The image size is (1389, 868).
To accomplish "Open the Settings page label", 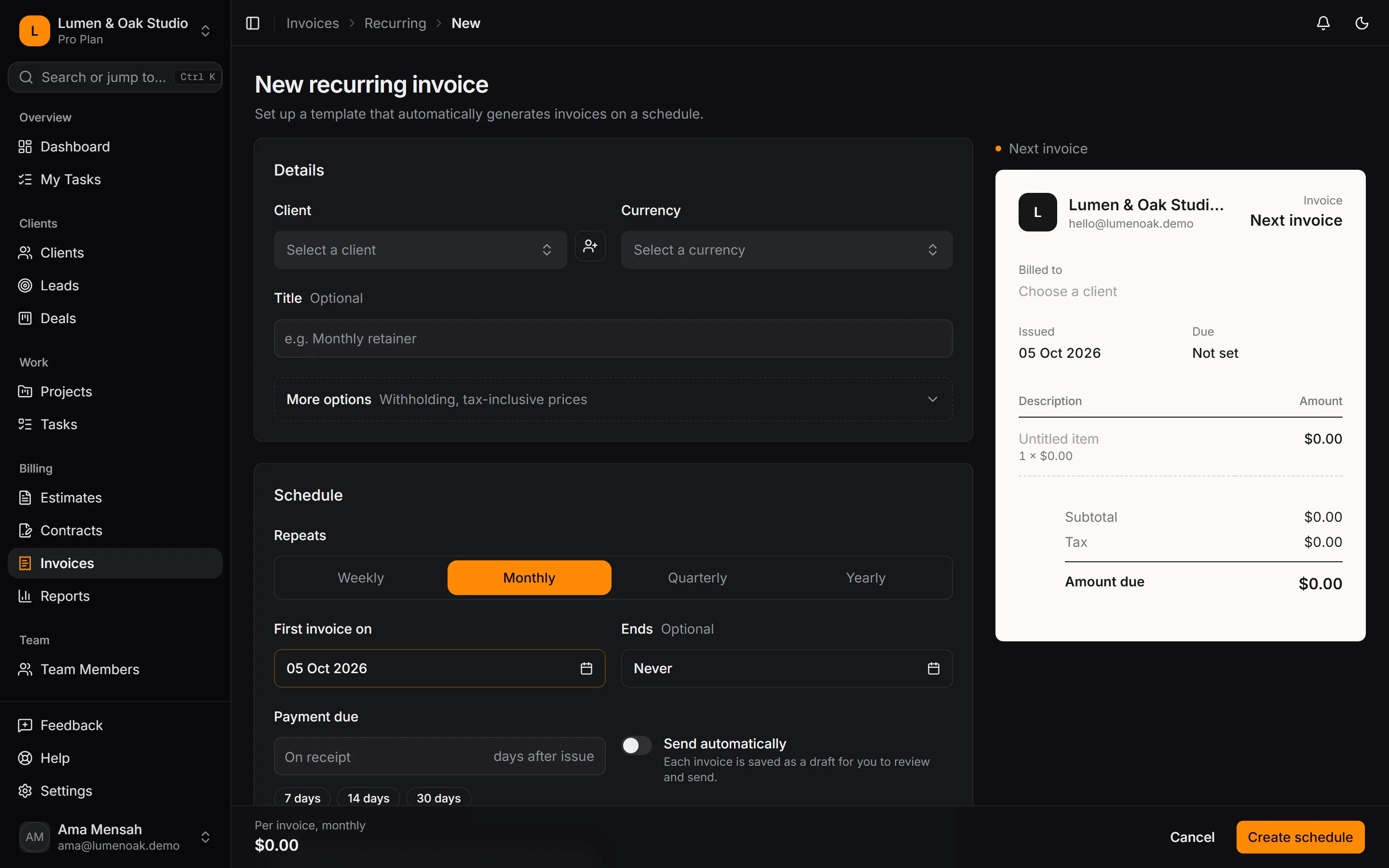I will (x=66, y=790).
